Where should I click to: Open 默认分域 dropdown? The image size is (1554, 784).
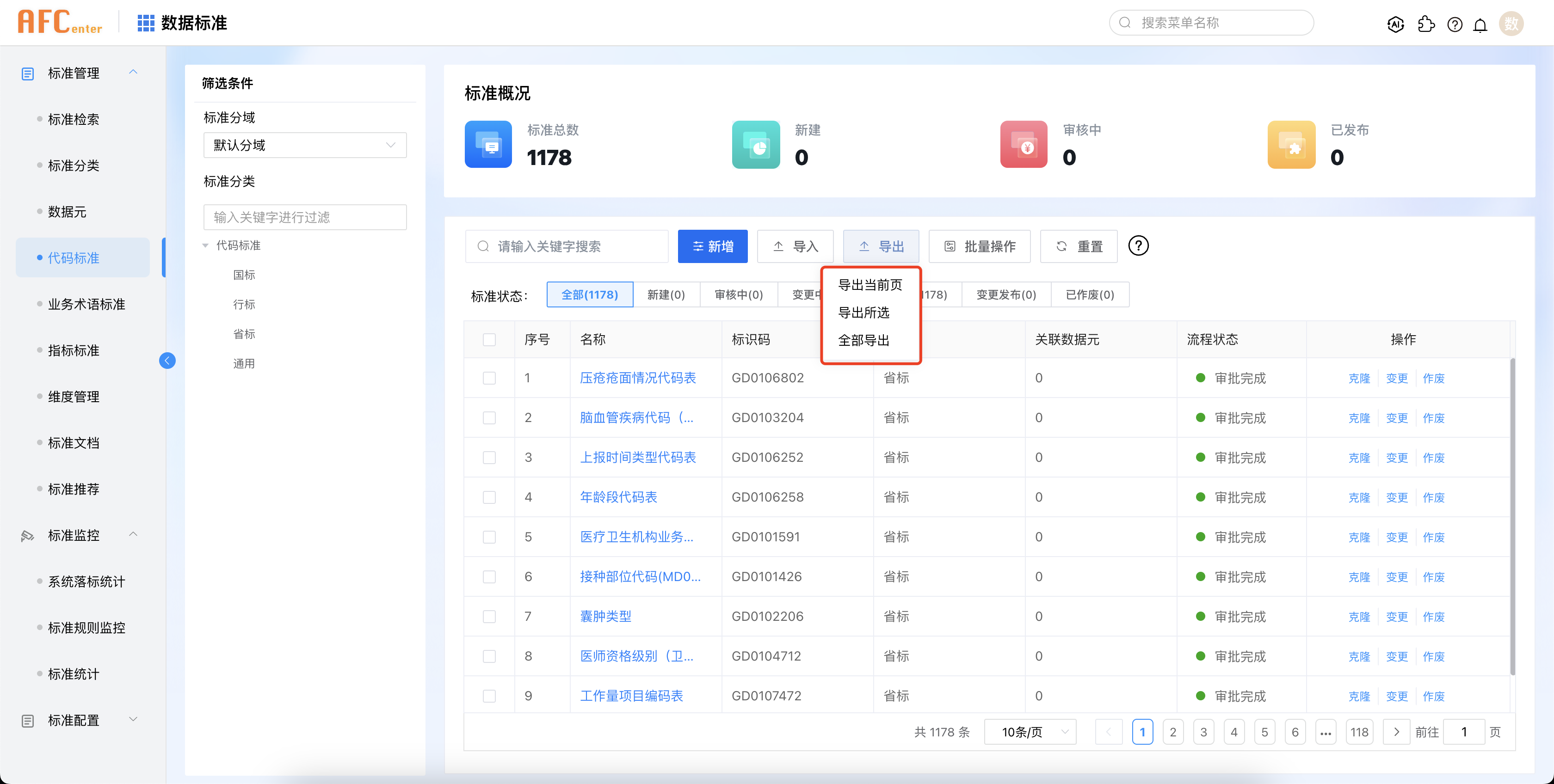pos(305,145)
